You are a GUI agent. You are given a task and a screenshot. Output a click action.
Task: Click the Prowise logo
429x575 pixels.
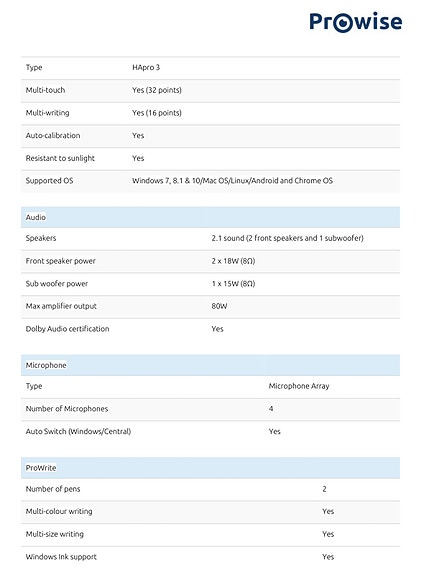(x=355, y=22)
